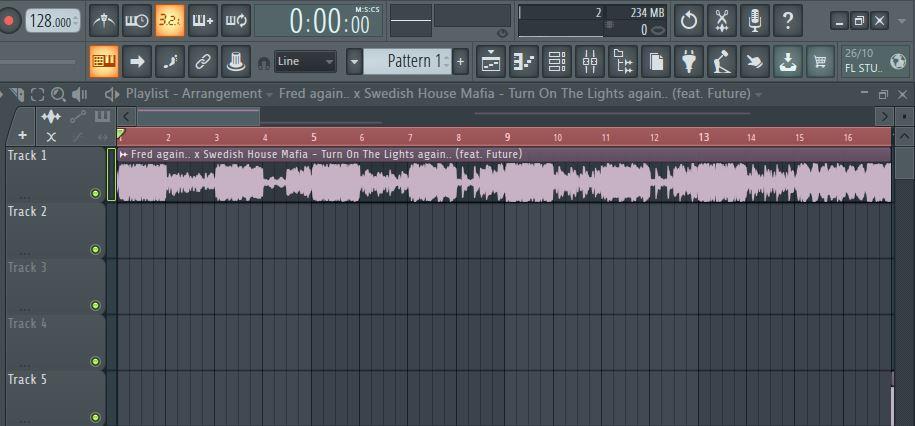915x426 pixels.
Task: Click the plus add-track button
Action: [22, 135]
